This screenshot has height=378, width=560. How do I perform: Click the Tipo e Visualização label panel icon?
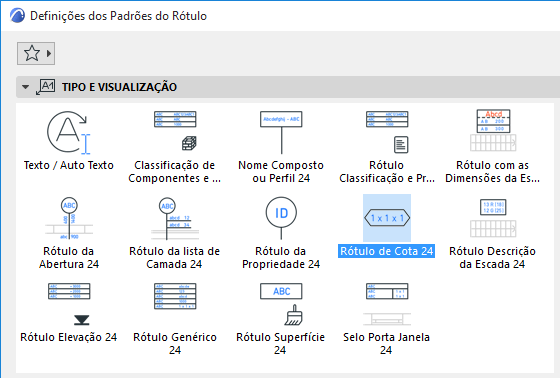45,87
